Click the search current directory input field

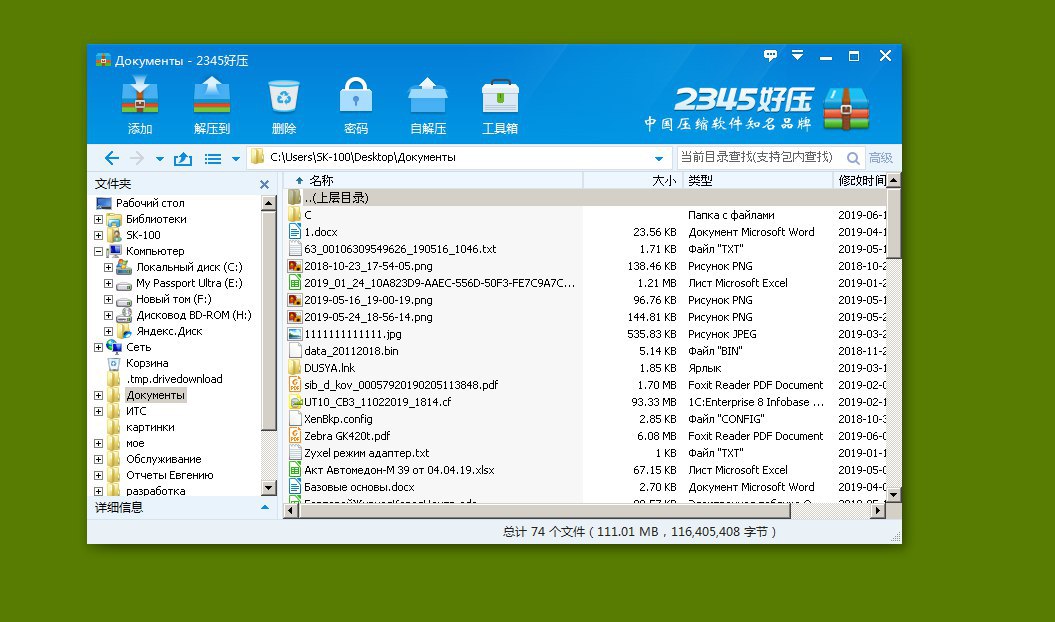[x=760, y=158]
